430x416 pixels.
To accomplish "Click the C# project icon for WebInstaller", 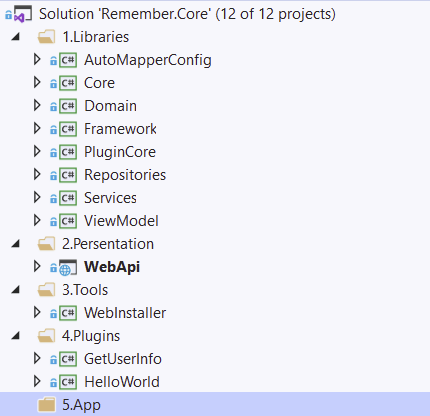I will point(68,313).
